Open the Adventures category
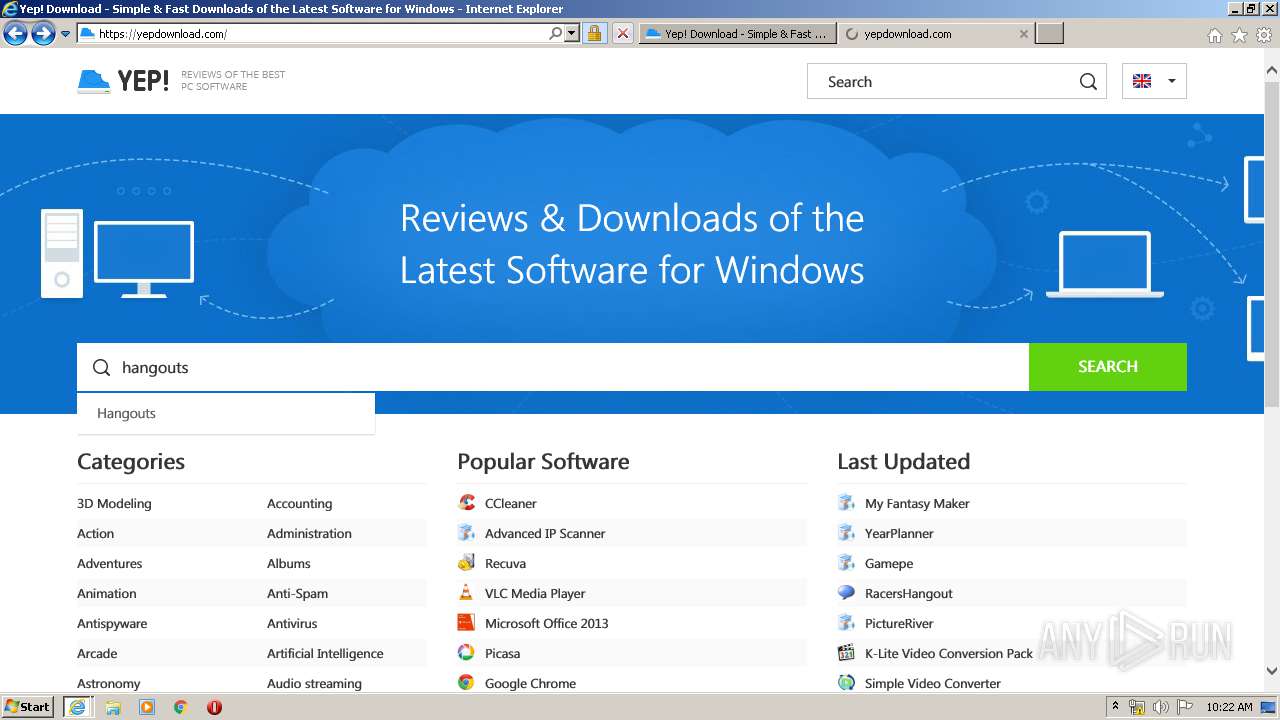The height and width of the screenshot is (720, 1280). pos(110,563)
